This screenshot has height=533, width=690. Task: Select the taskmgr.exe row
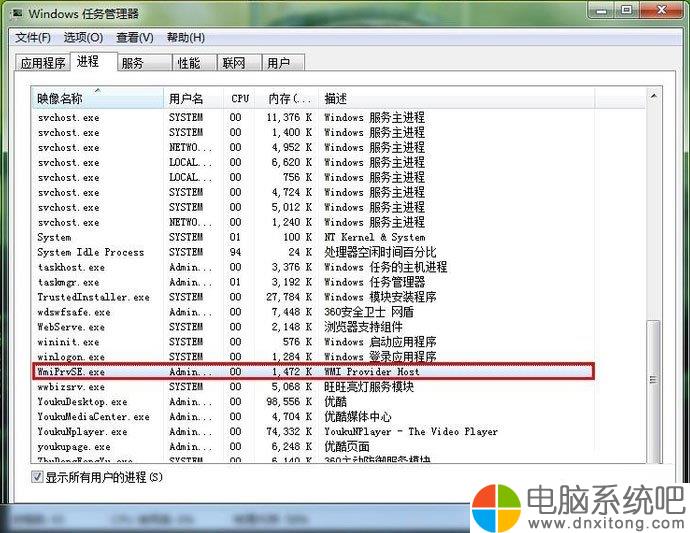312,282
